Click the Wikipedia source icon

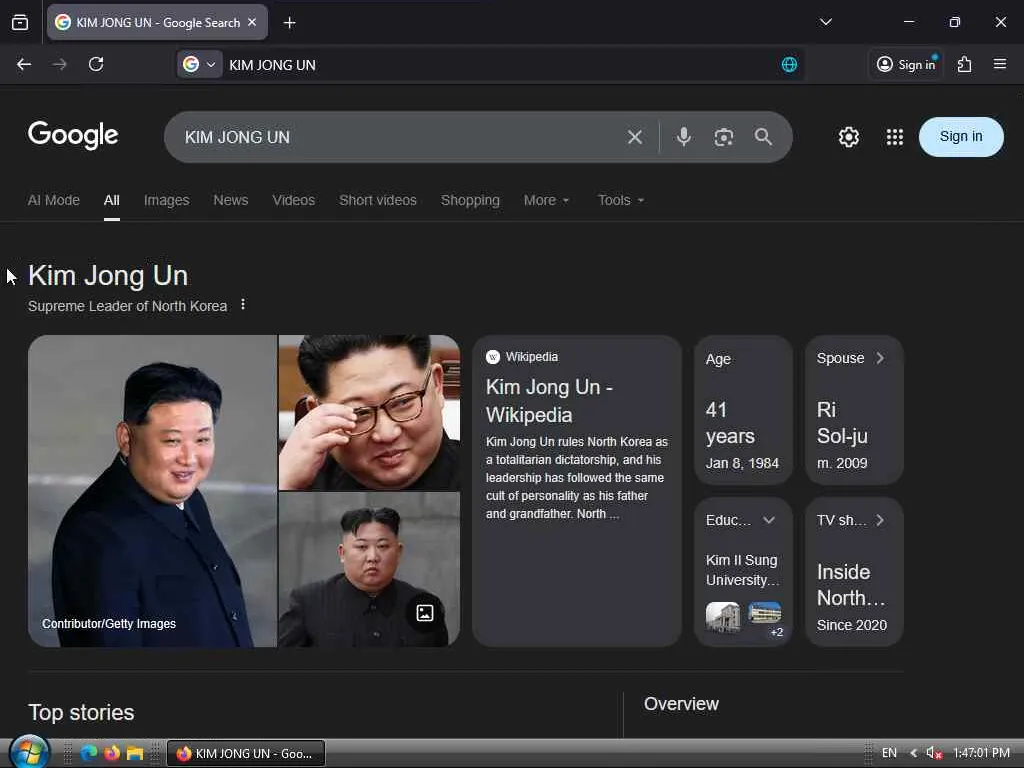493,357
